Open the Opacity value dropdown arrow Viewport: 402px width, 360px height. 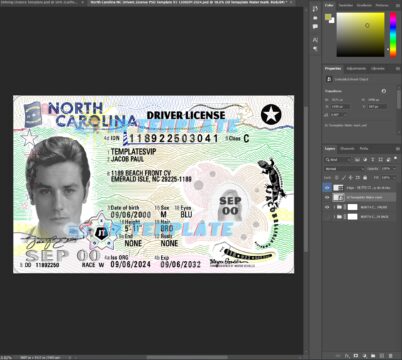[394, 169]
